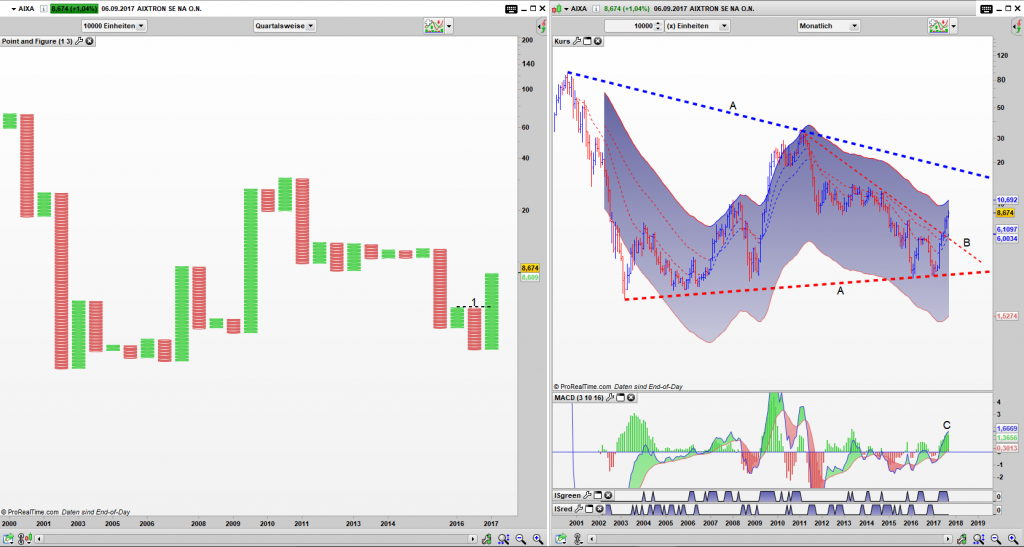Viewport: 1024px width, 547px height.
Task: Open ISred indicator wrench settings
Action: (580, 509)
